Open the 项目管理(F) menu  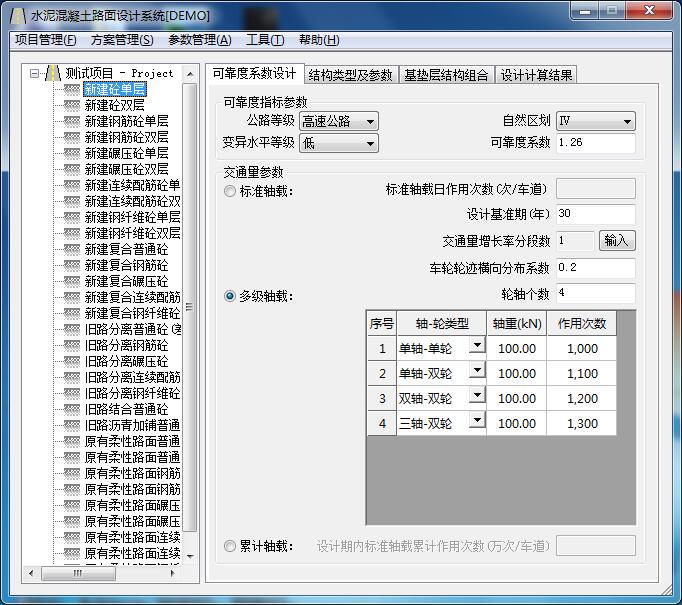[46, 40]
